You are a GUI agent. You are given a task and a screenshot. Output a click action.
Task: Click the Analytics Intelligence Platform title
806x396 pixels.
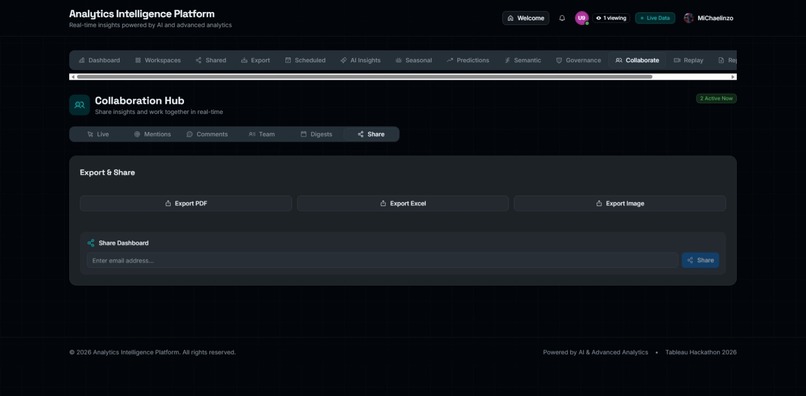click(x=142, y=14)
